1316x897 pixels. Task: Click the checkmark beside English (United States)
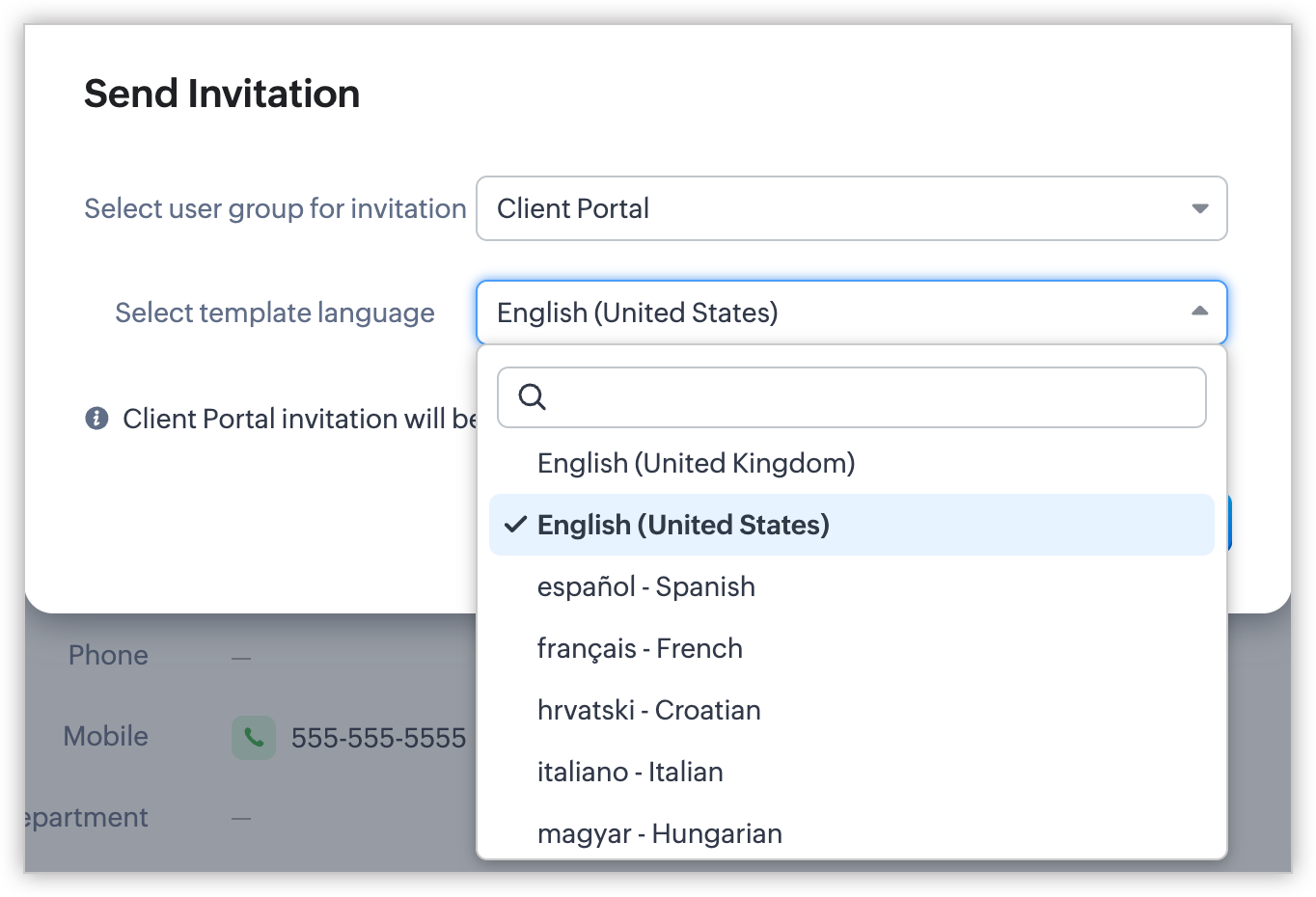[x=515, y=525]
